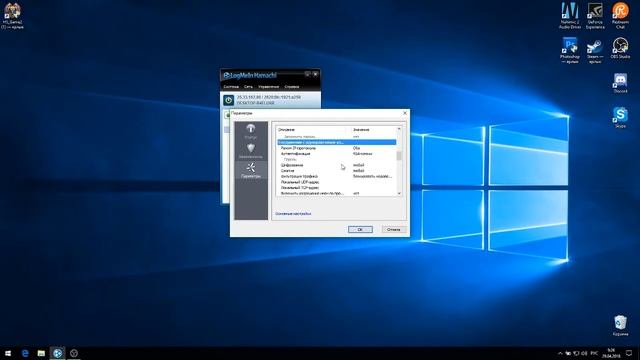
Task: Click the Основные настройки link
Action: (293, 213)
